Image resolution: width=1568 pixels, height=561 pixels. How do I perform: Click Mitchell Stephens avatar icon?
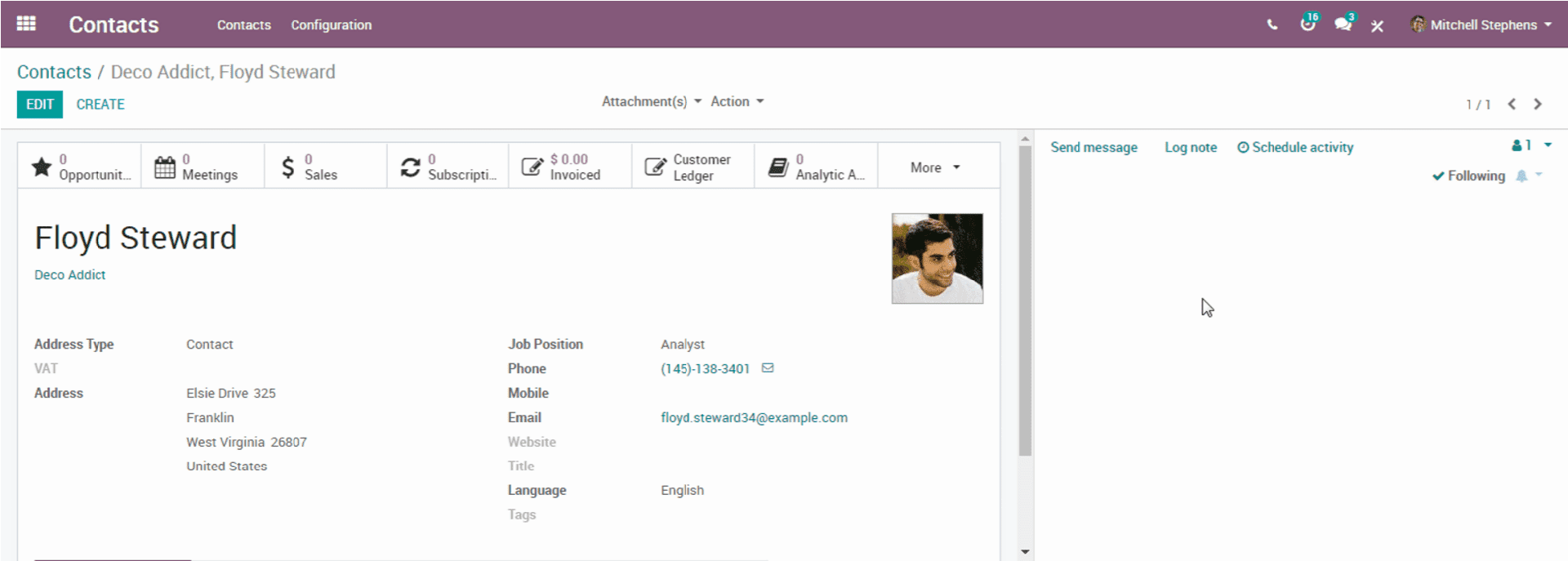pyautogui.click(x=1419, y=24)
